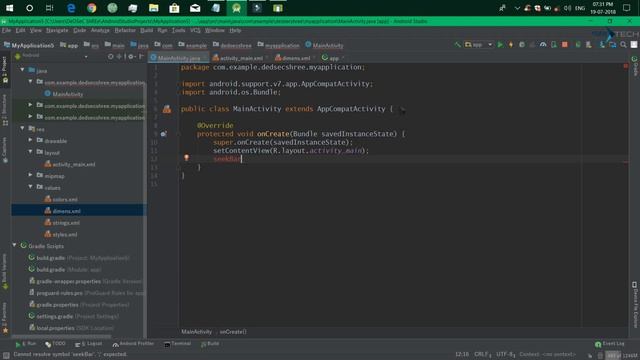
Task: Open the Android Profiler bottom button
Action: tap(133, 344)
